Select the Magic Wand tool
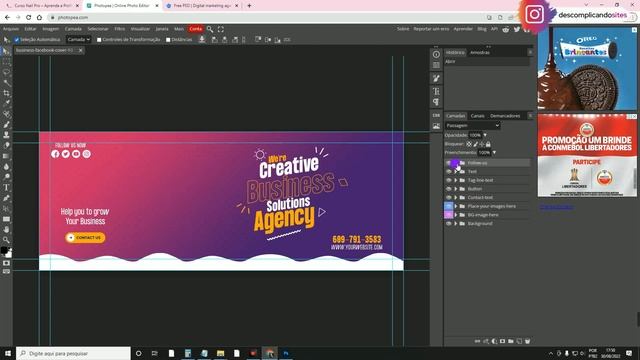640x360 pixels. tap(6, 83)
